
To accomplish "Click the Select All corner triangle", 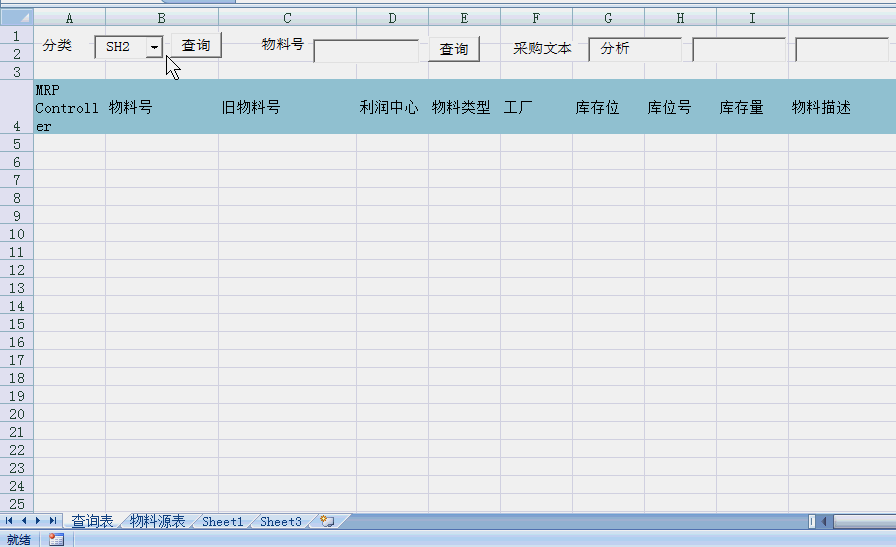I will point(17,18).
